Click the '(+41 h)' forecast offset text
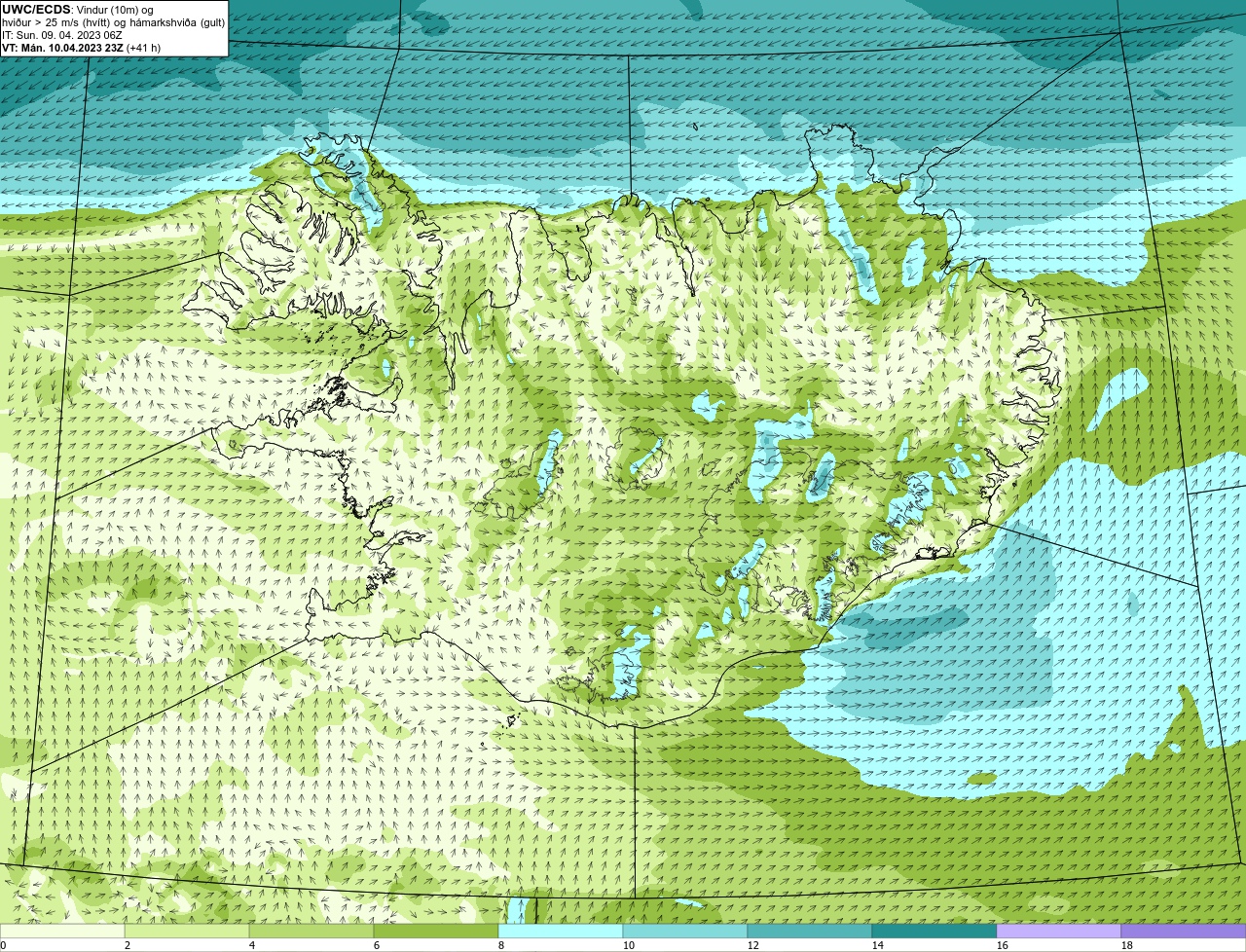Image resolution: width=1246 pixels, height=952 pixels. pos(144,48)
